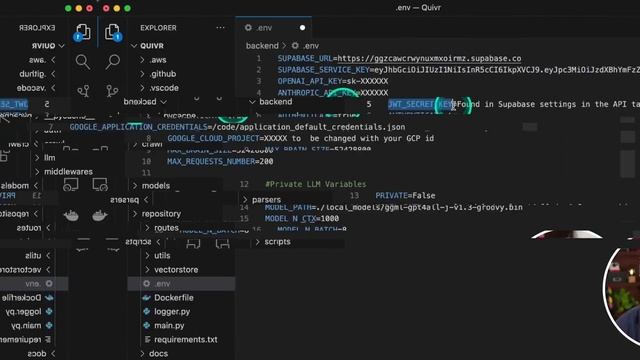Select the .aws folder

[158, 60]
